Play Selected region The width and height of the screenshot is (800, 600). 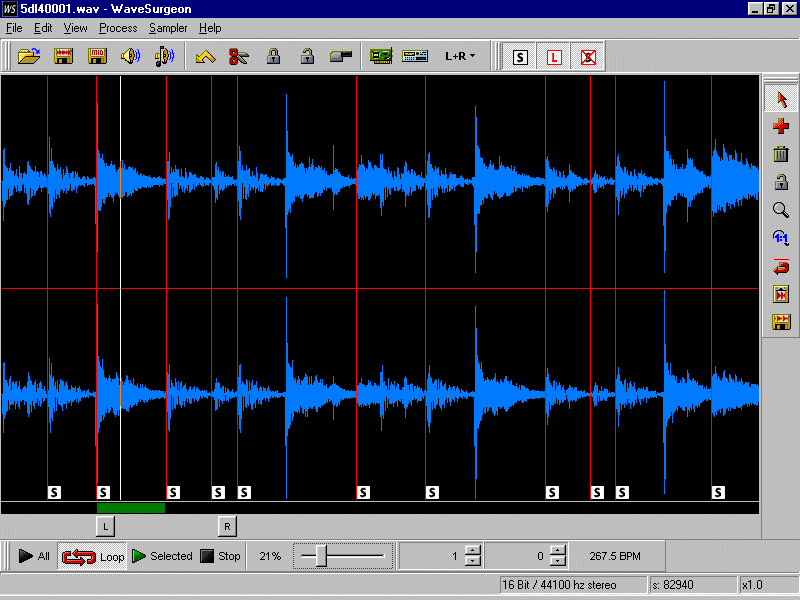(162, 556)
